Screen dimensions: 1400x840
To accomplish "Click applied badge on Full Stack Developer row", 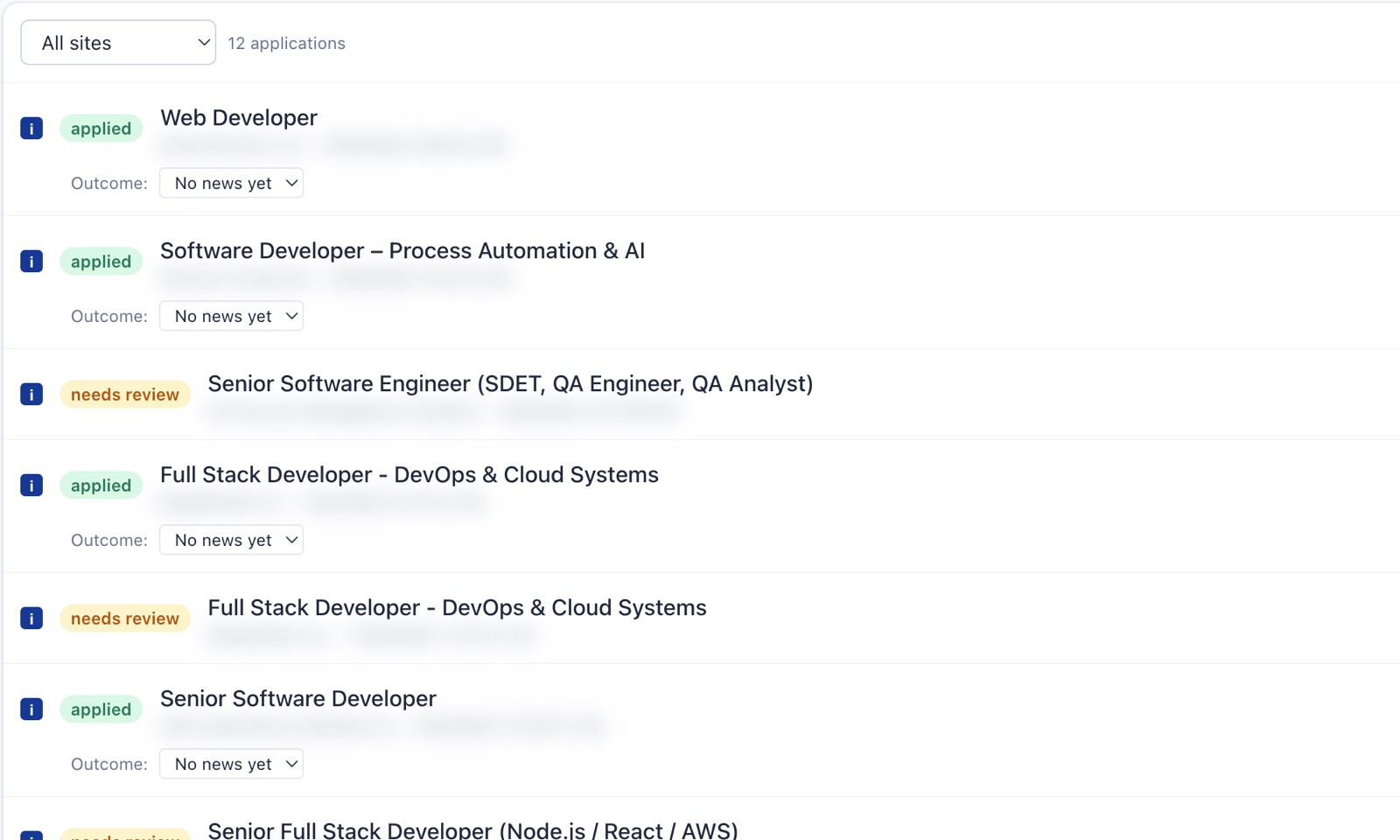I will click(101, 486).
